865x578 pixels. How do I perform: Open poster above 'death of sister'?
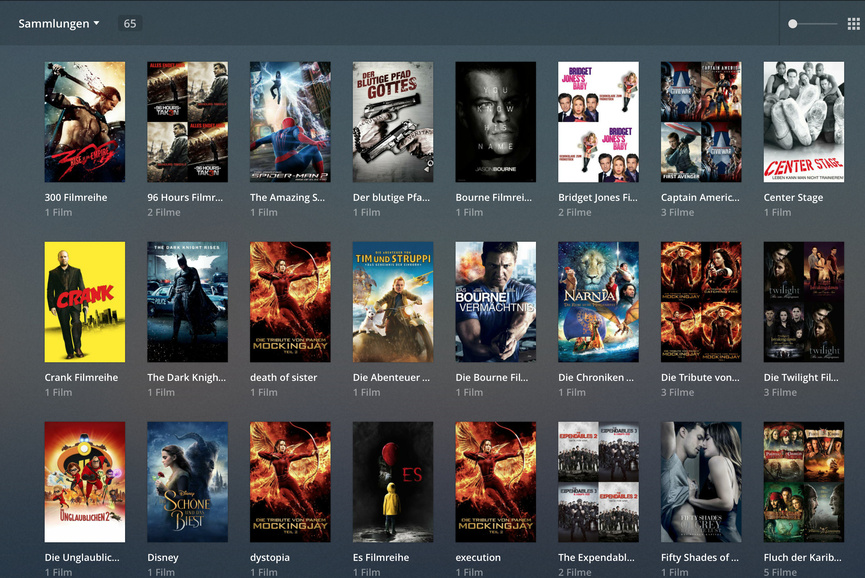[x=290, y=302]
